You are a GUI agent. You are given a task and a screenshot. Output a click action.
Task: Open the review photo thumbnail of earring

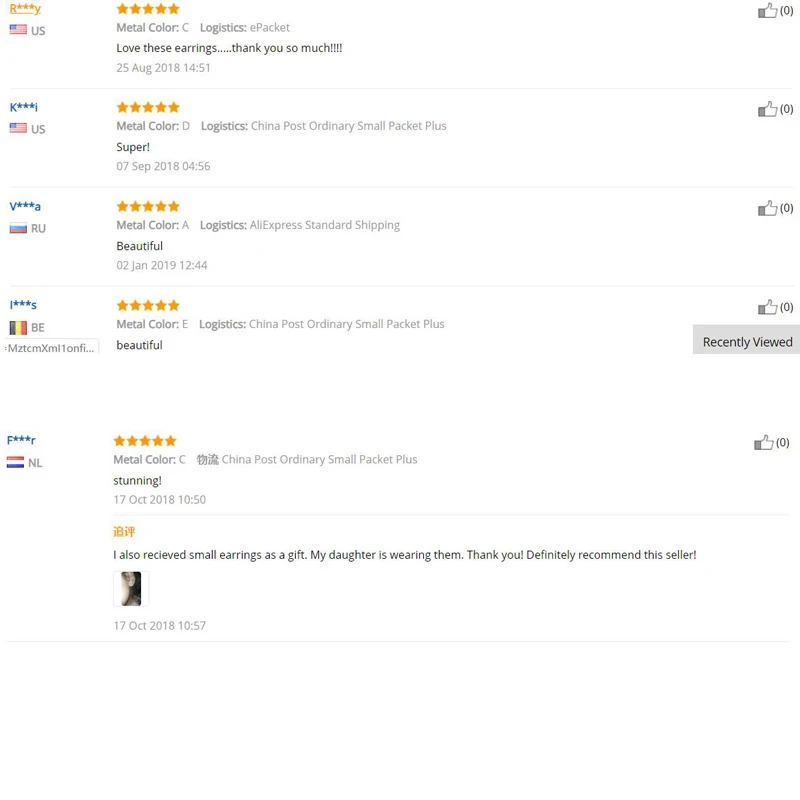click(131, 589)
